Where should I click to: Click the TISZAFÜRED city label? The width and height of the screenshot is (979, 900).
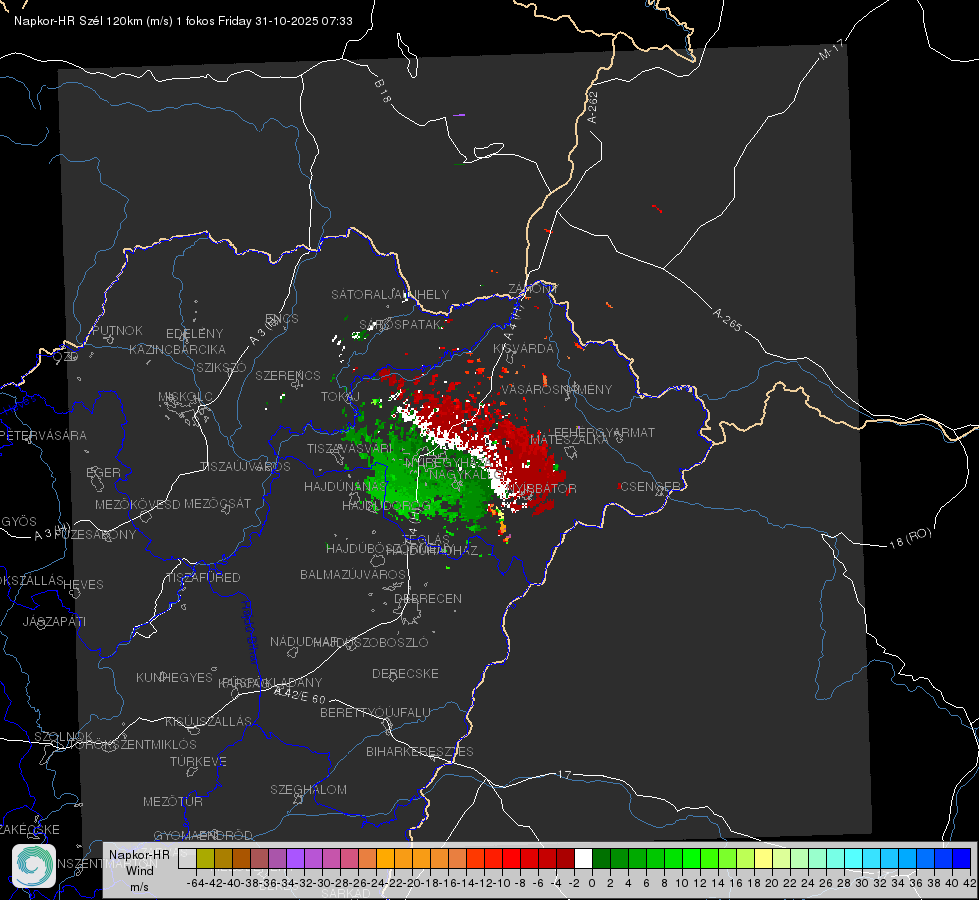(x=203, y=578)
